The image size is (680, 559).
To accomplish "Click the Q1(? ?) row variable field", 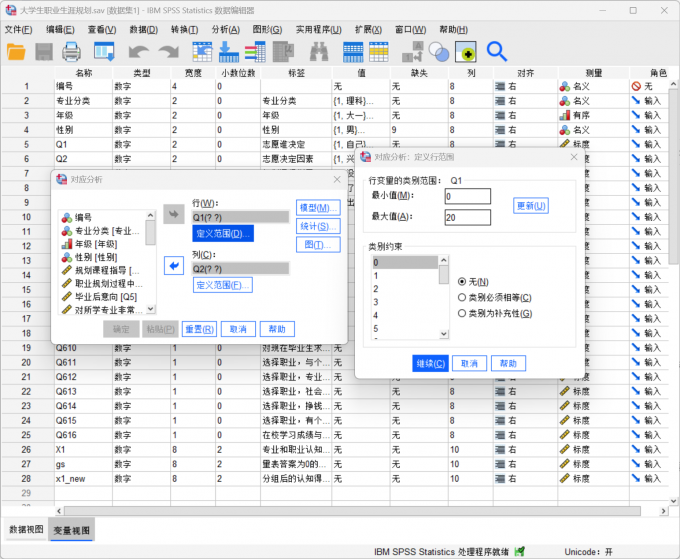I will [241, 217].
